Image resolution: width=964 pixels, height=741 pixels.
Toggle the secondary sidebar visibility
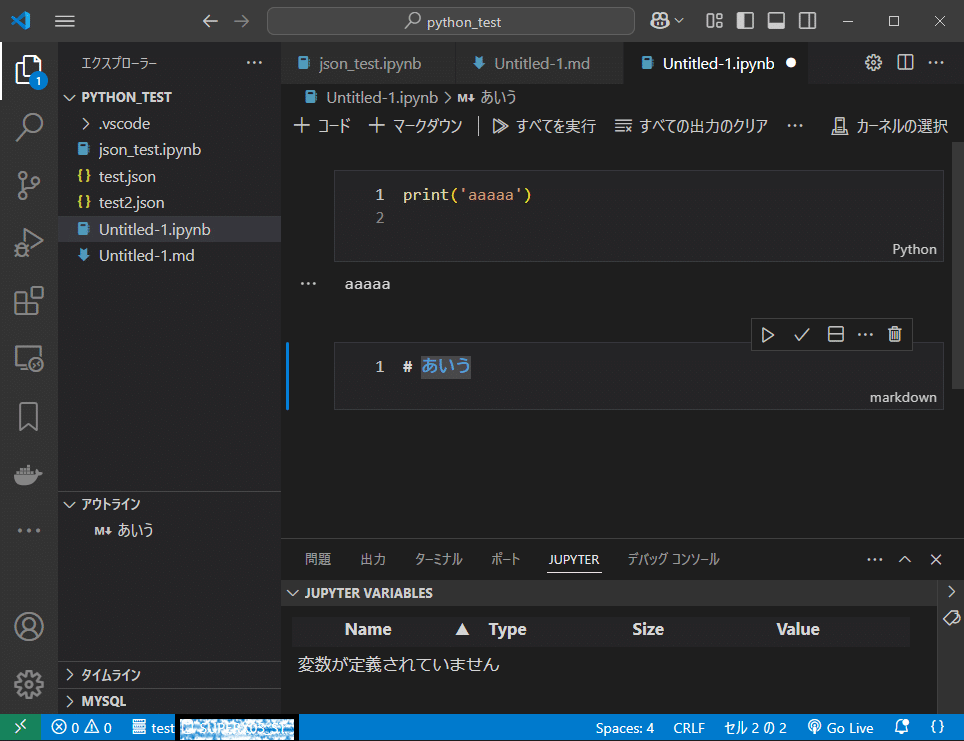coord(807,20)
